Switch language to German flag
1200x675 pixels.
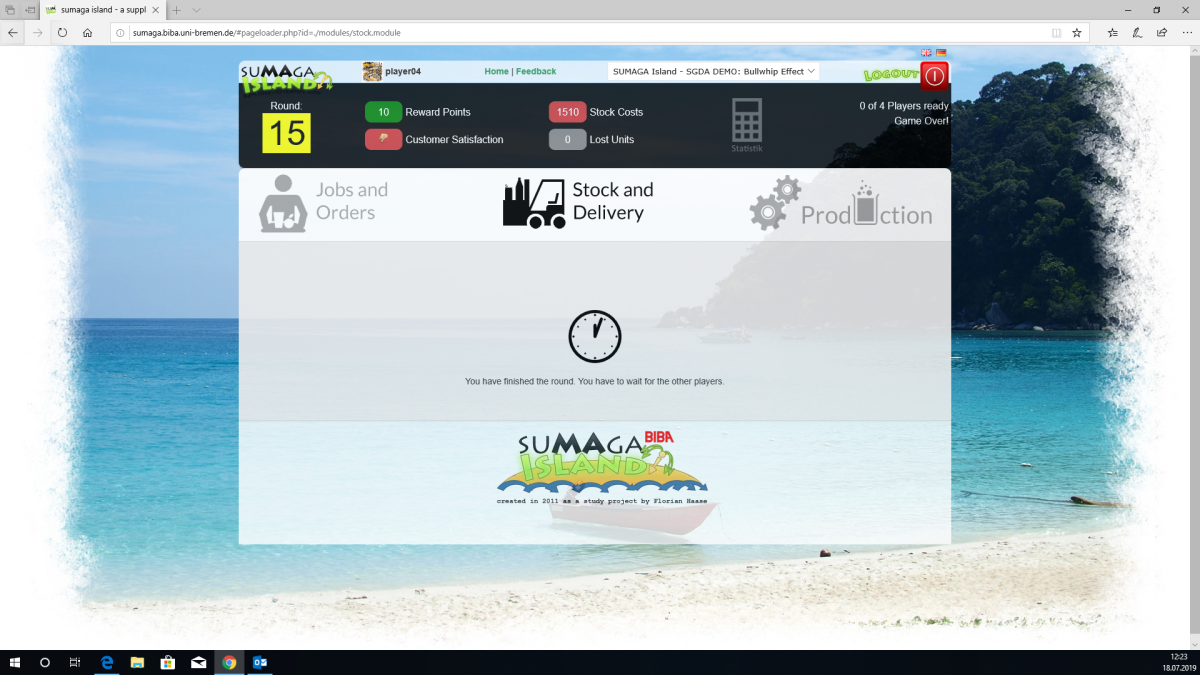(940, 53)
